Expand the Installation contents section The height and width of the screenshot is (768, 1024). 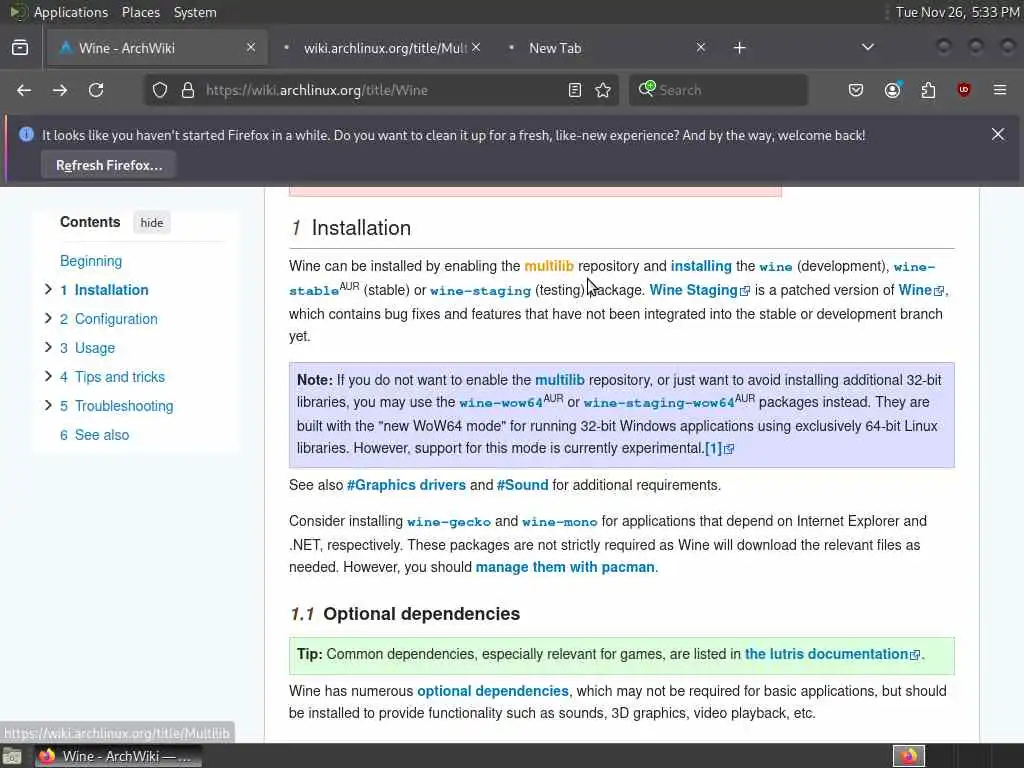click(x=48, y=289)
